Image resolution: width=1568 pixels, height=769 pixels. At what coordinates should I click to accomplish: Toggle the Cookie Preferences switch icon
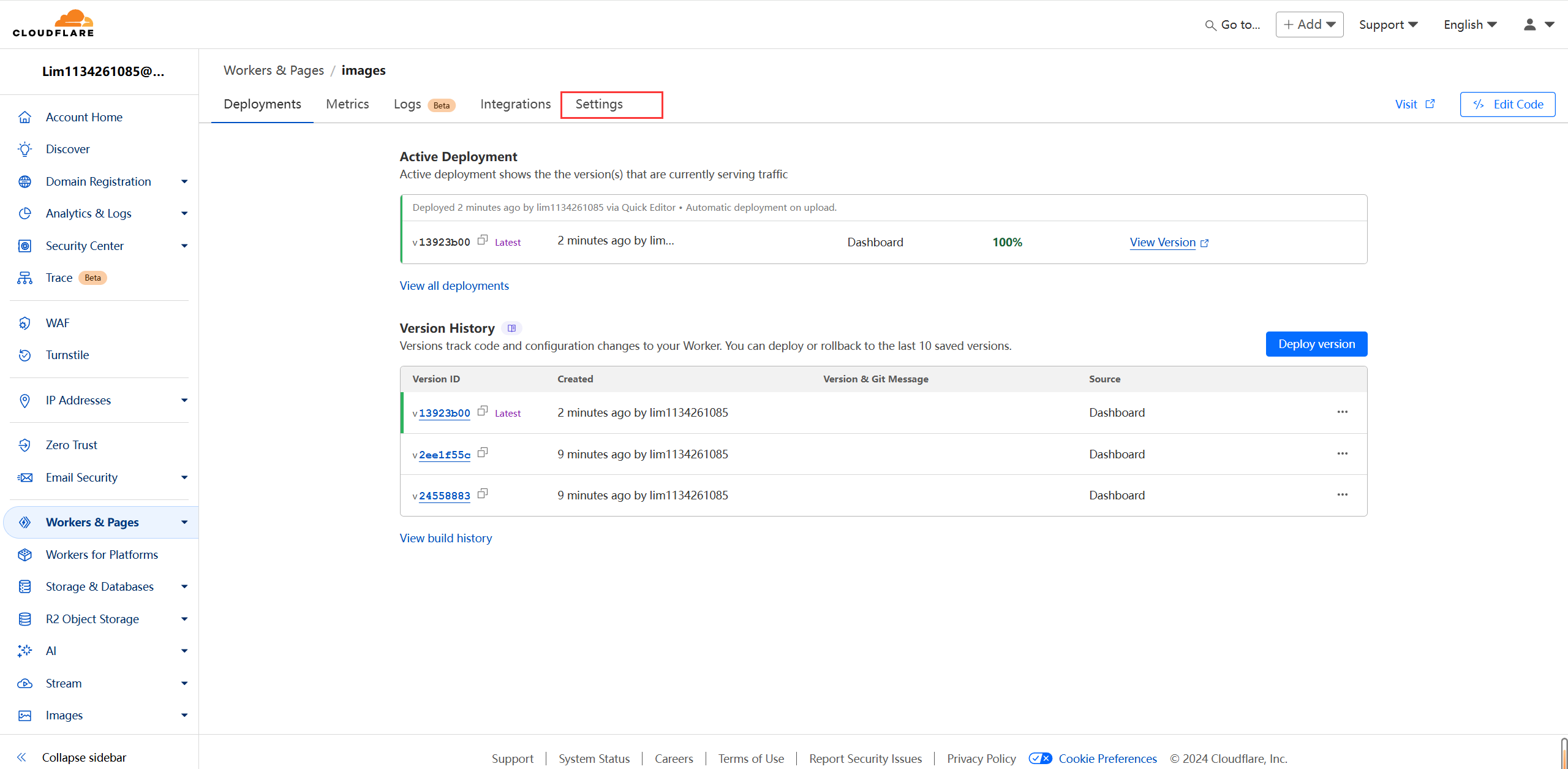tap(1041, 759)
